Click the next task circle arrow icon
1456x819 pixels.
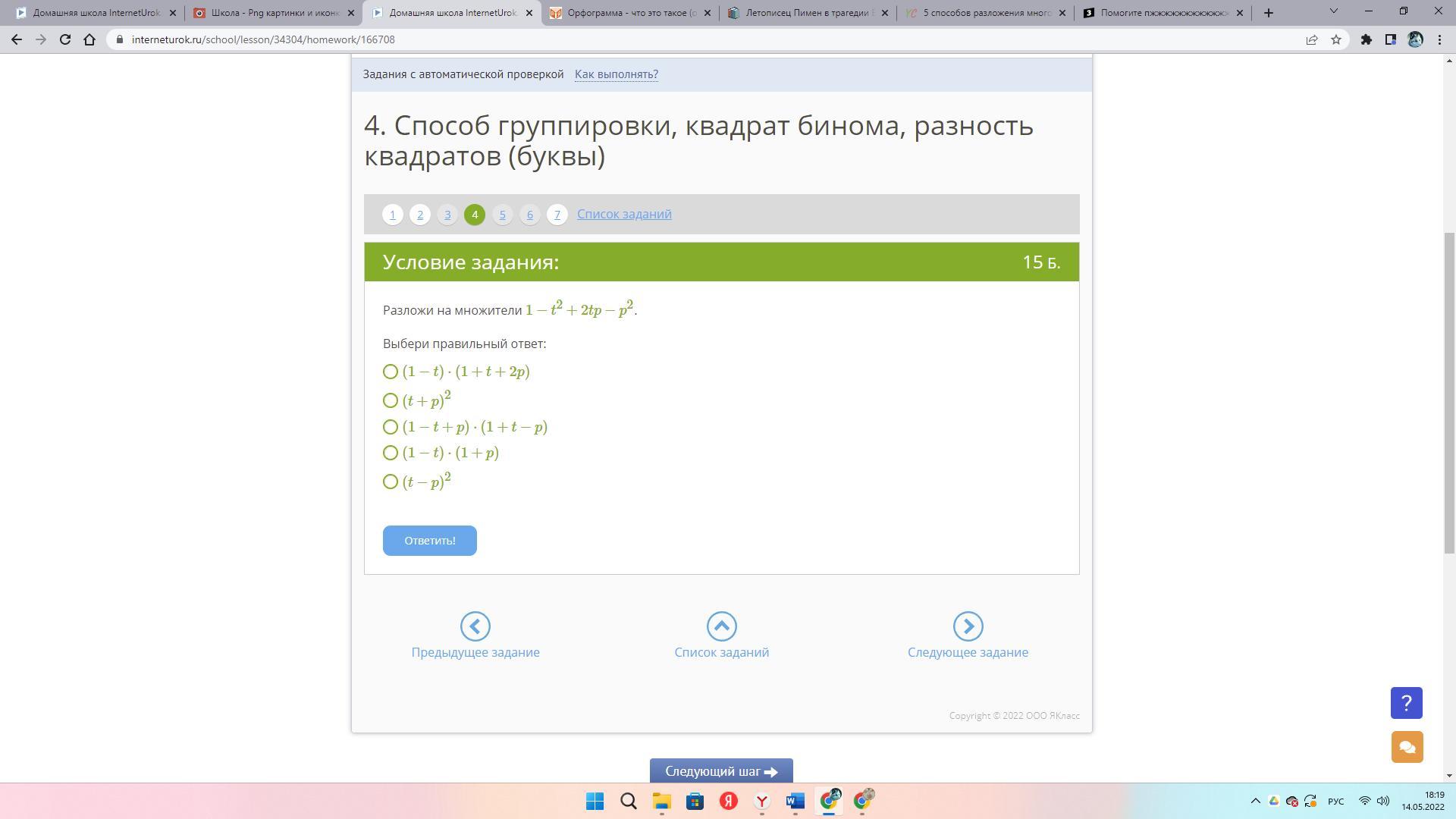pyautogui.click(x=968, y=626)
